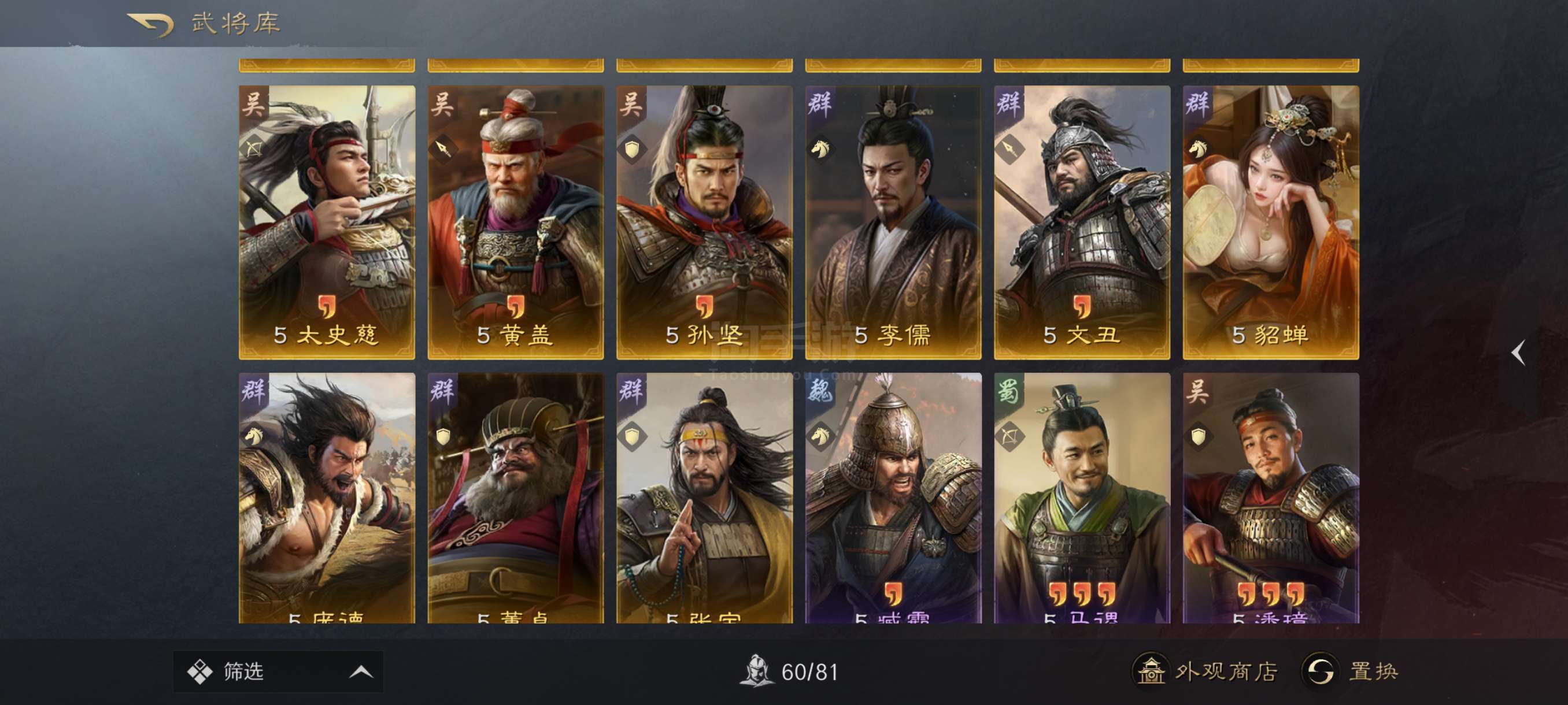Open the 李儒 general card
Screen dimensions: 1568x705
[x=893, y=222]
